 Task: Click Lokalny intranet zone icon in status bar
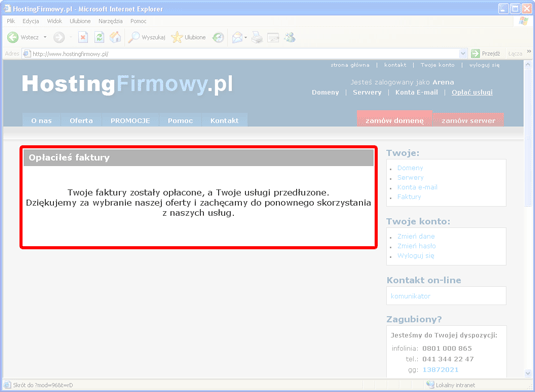[430, 385]
